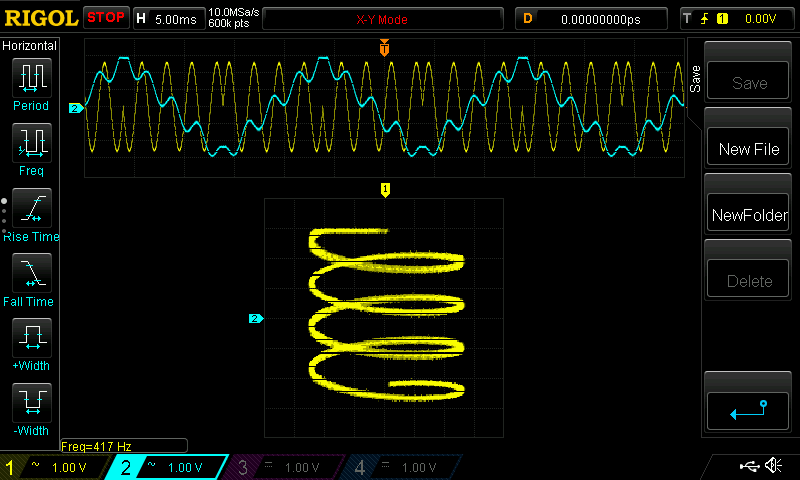Click the orange trigger position marker

pyautogui.click(x=385, y=48)
